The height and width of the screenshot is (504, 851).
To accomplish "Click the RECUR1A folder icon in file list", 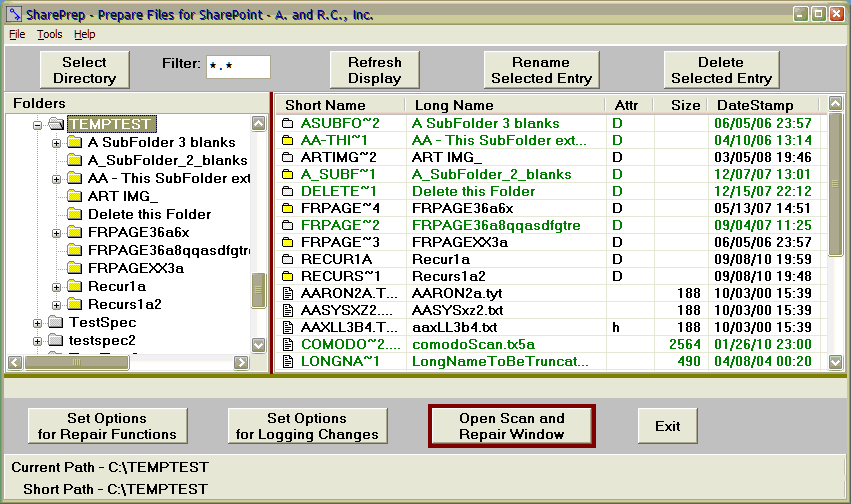I will coord(288,259).
